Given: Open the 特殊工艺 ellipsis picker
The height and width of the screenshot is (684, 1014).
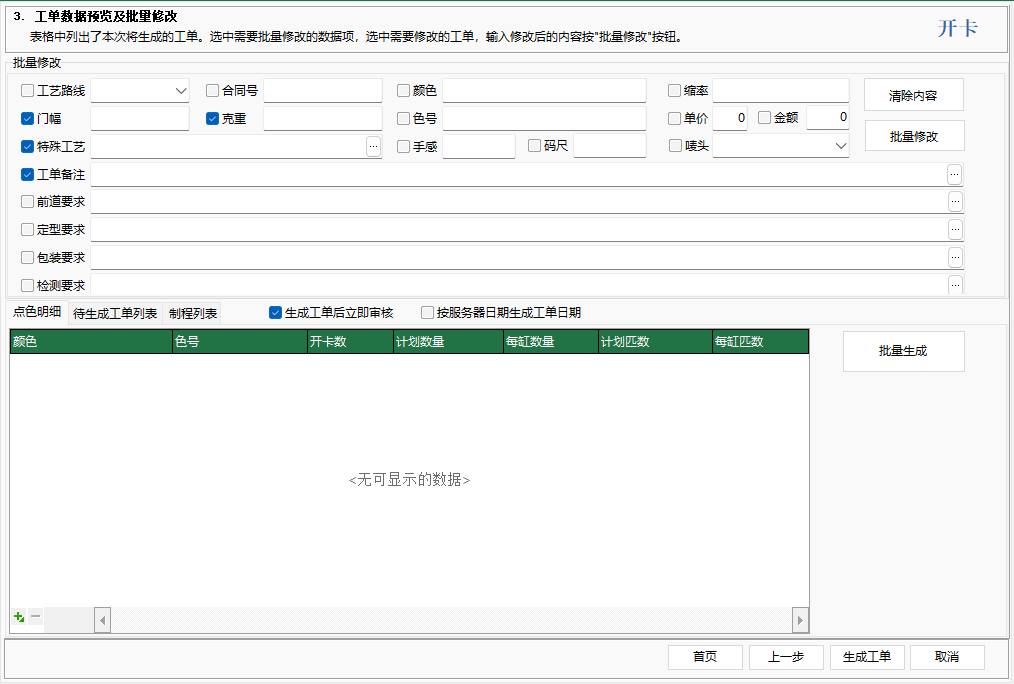Looking at the screenshot, I should pos(373,146).
